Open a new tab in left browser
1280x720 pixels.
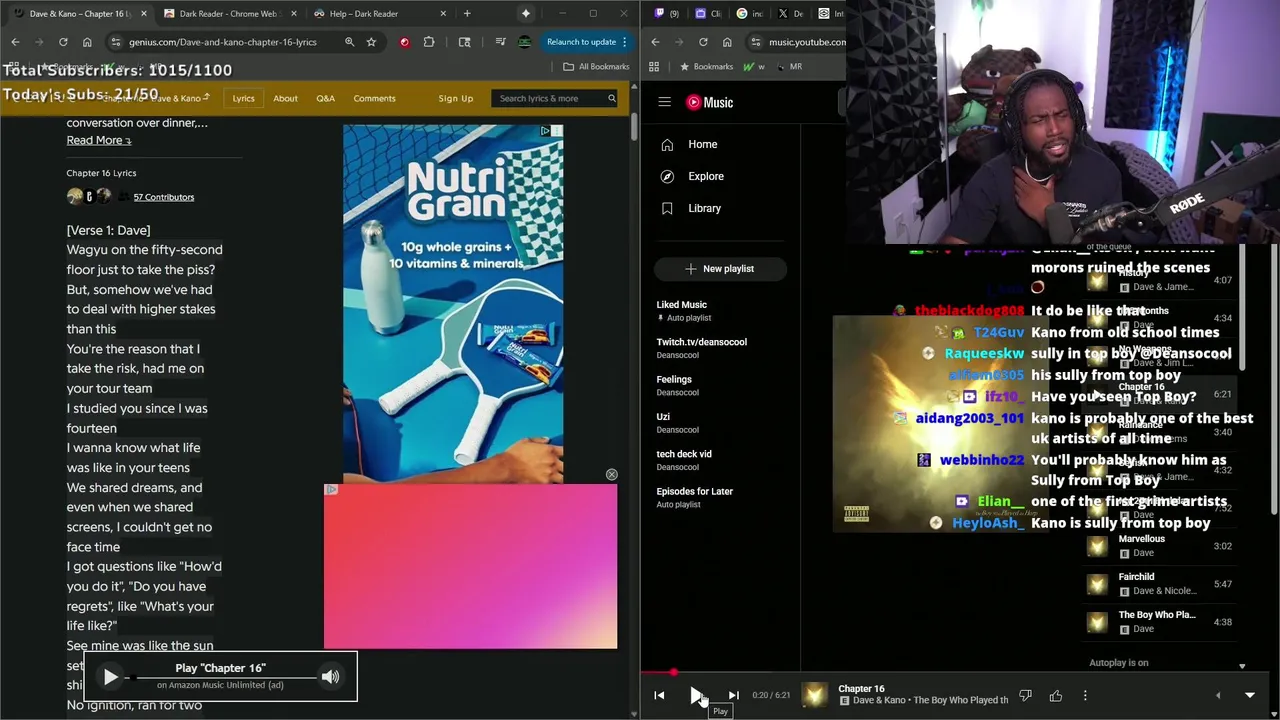coord(467,14)
